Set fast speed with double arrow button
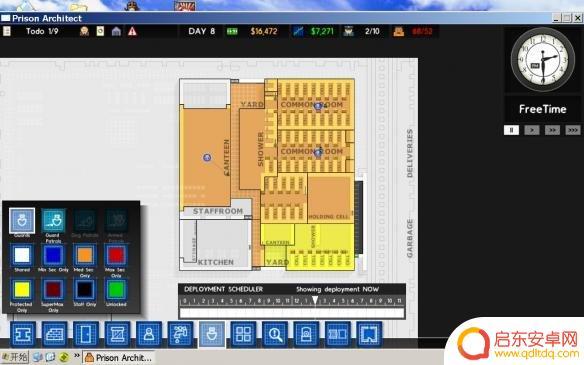584x365 pixels. pos(552,130)
